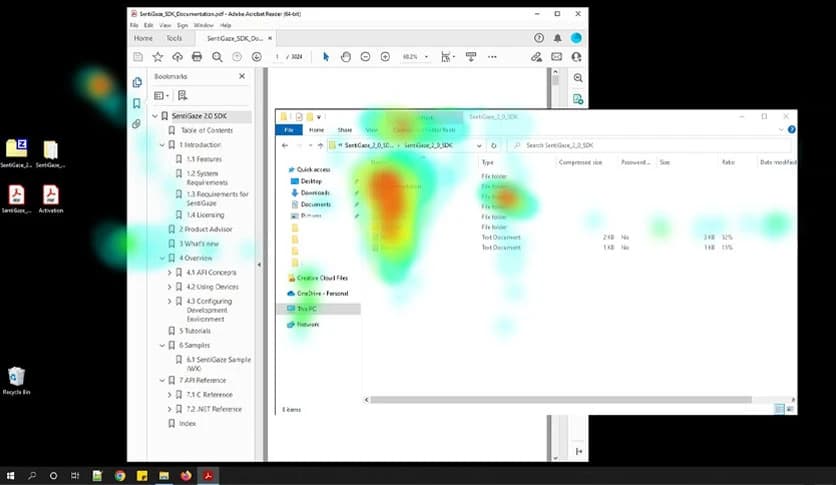Click the Bookmarks ribbon icon in left rail
This screenshot has width=836, height=485.
click(x=137, y=103)
